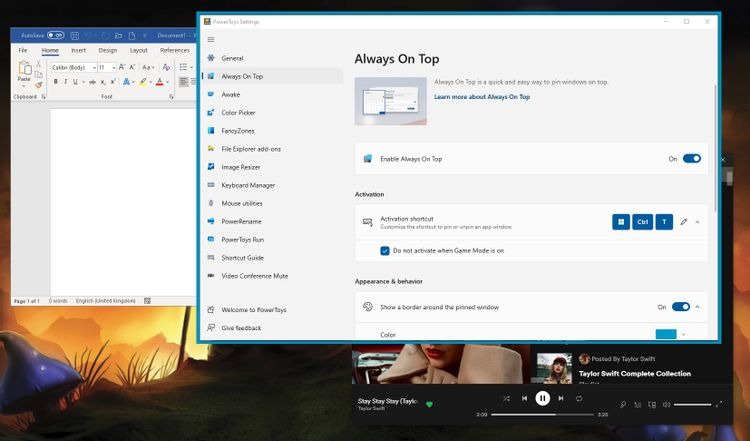Open the Font dialog launcher in Word
This screenshot has width=750, height=441.
click(x=171, y=97)
